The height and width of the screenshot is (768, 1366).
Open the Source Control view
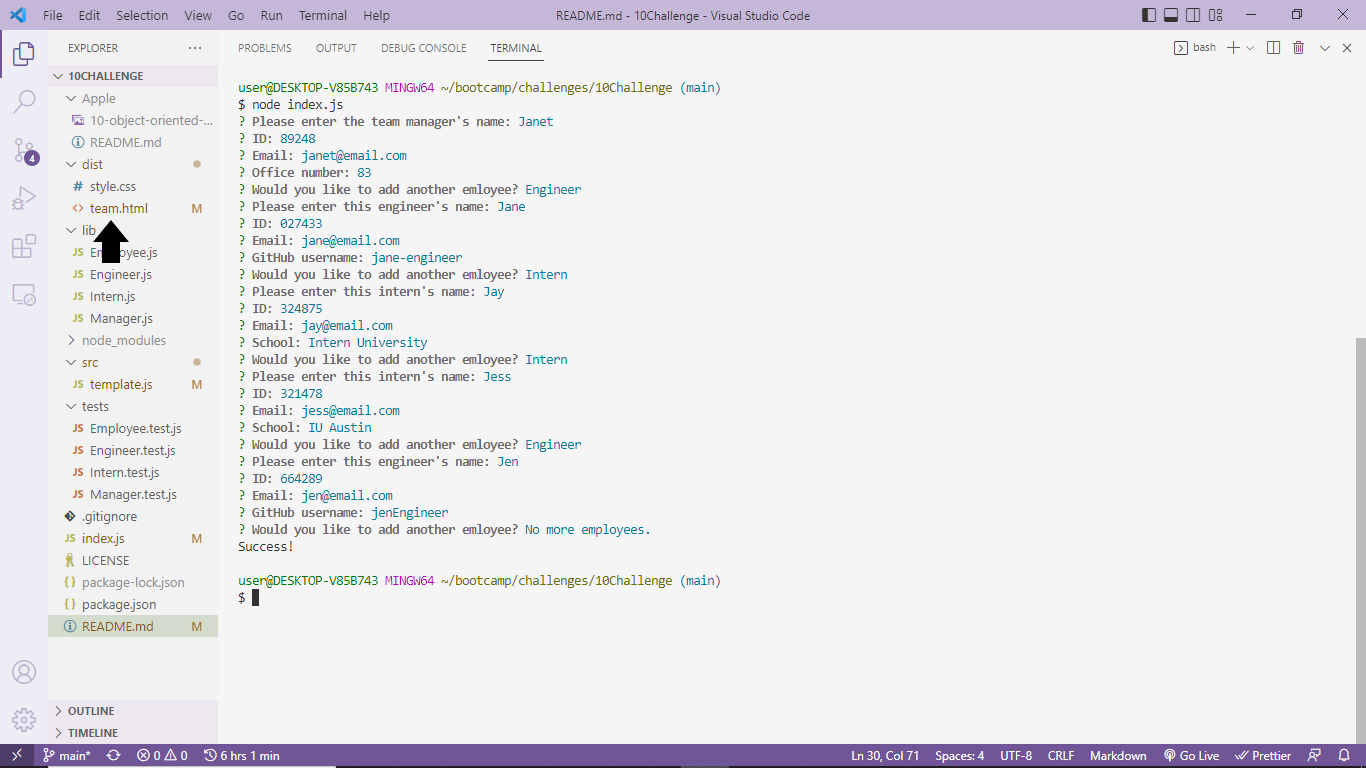24,150
